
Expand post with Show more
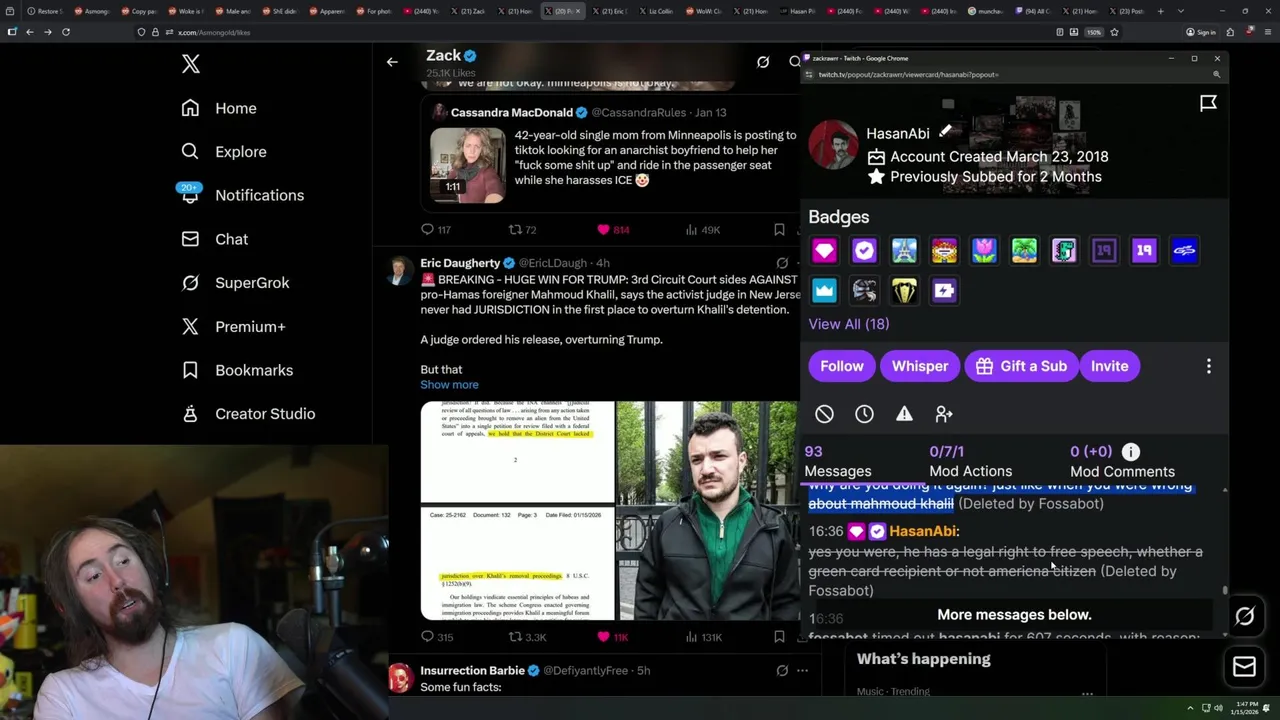point(449,385)
